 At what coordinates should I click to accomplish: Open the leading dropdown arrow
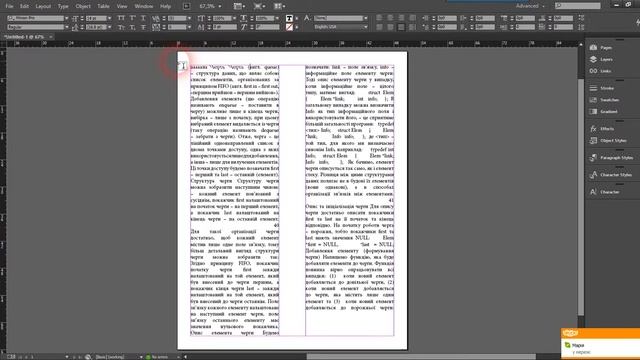[109, 27]
